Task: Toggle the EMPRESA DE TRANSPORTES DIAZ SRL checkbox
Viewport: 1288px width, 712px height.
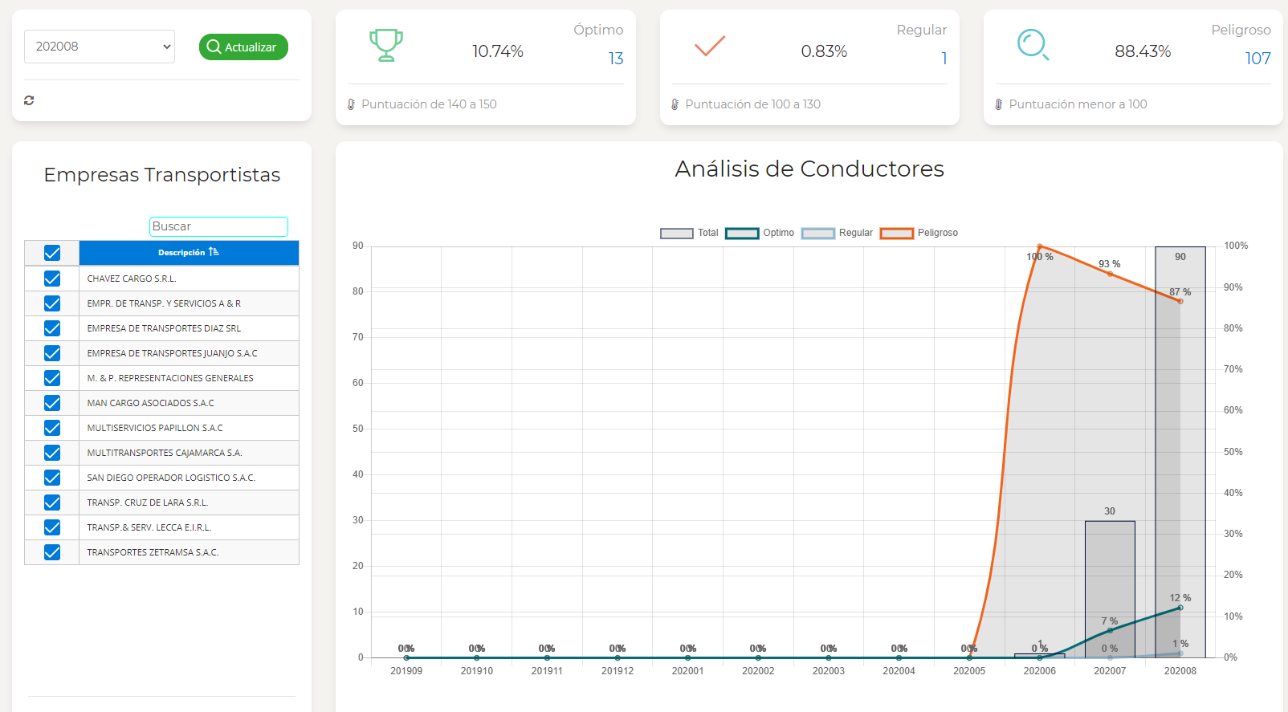Action: coord(52,328)
